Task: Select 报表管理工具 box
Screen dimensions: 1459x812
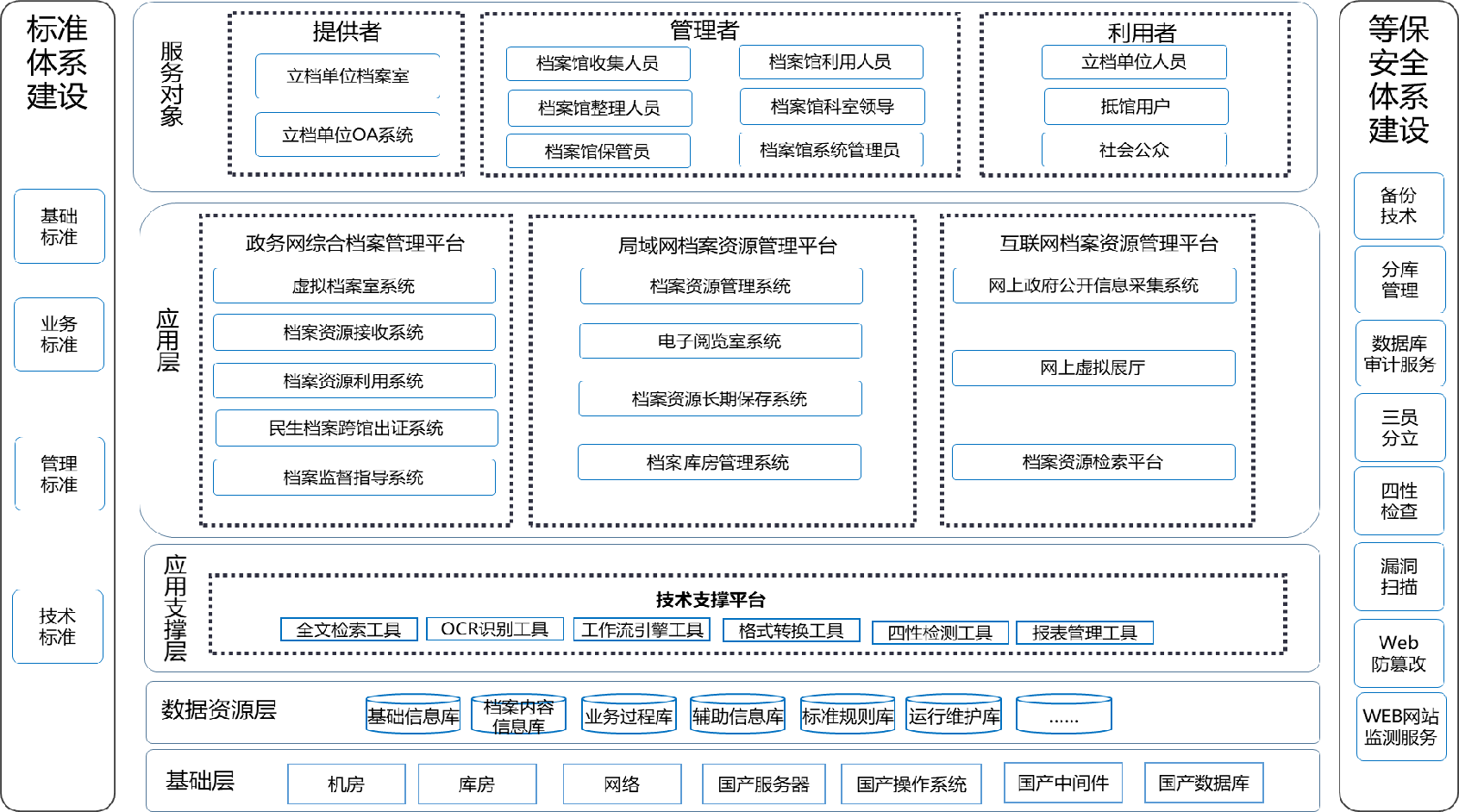Action: [1085, 634]
